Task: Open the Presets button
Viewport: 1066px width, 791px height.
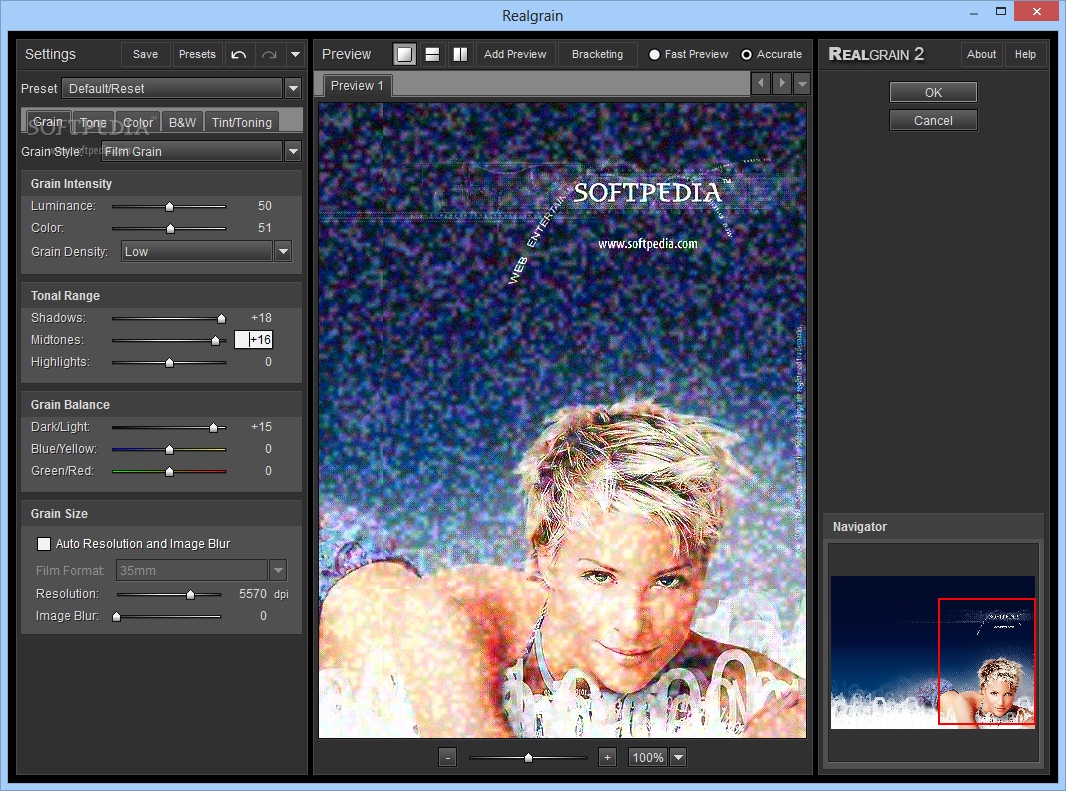Action: (197, 54)
